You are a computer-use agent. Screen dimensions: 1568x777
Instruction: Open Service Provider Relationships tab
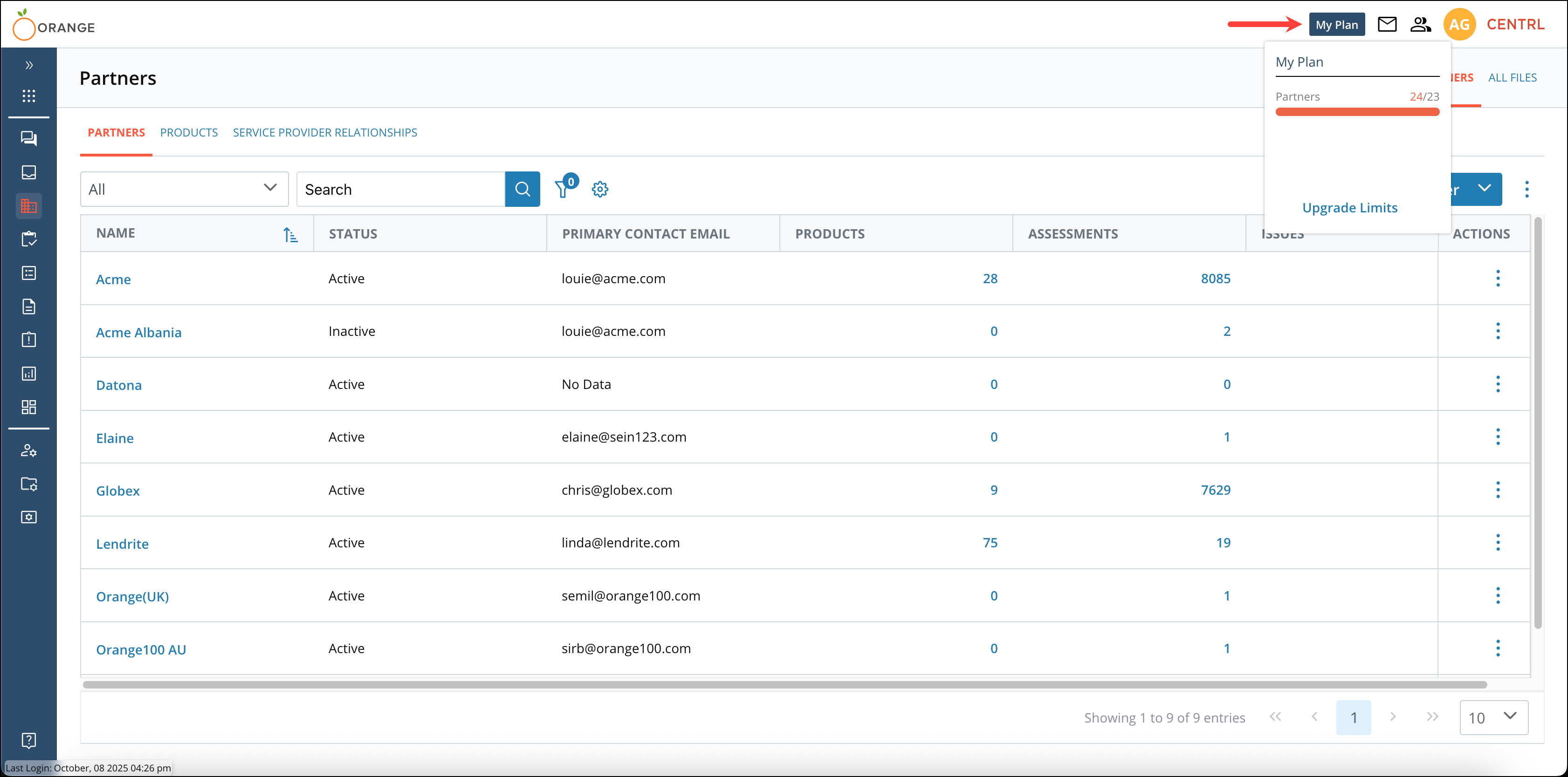click(x=324, y=133)
